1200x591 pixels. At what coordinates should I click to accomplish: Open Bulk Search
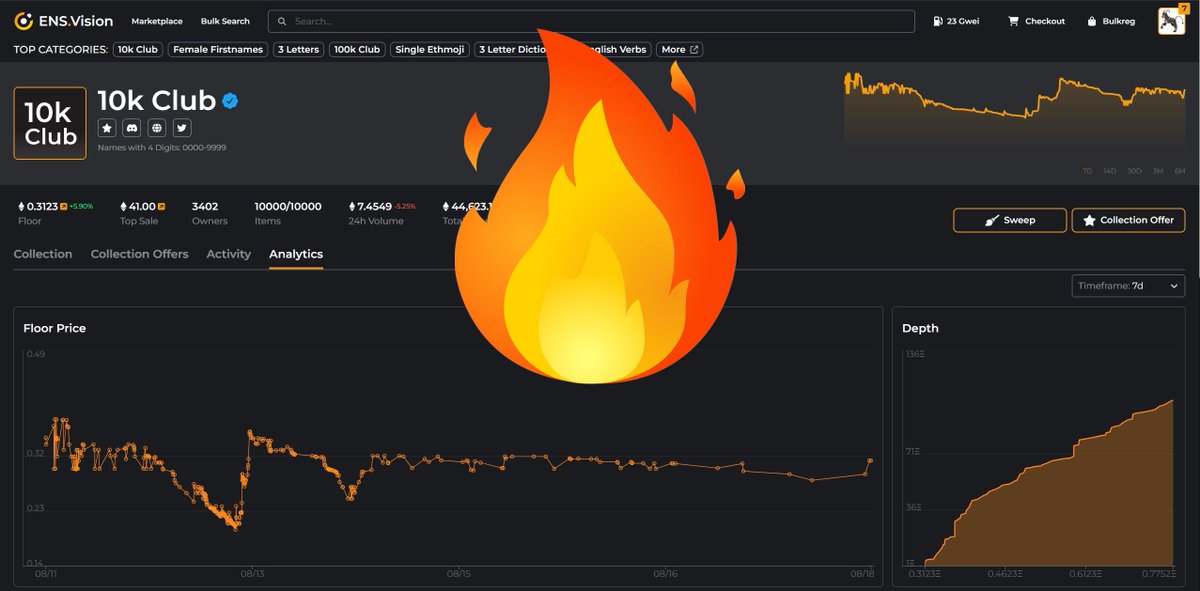click(225, 21)
